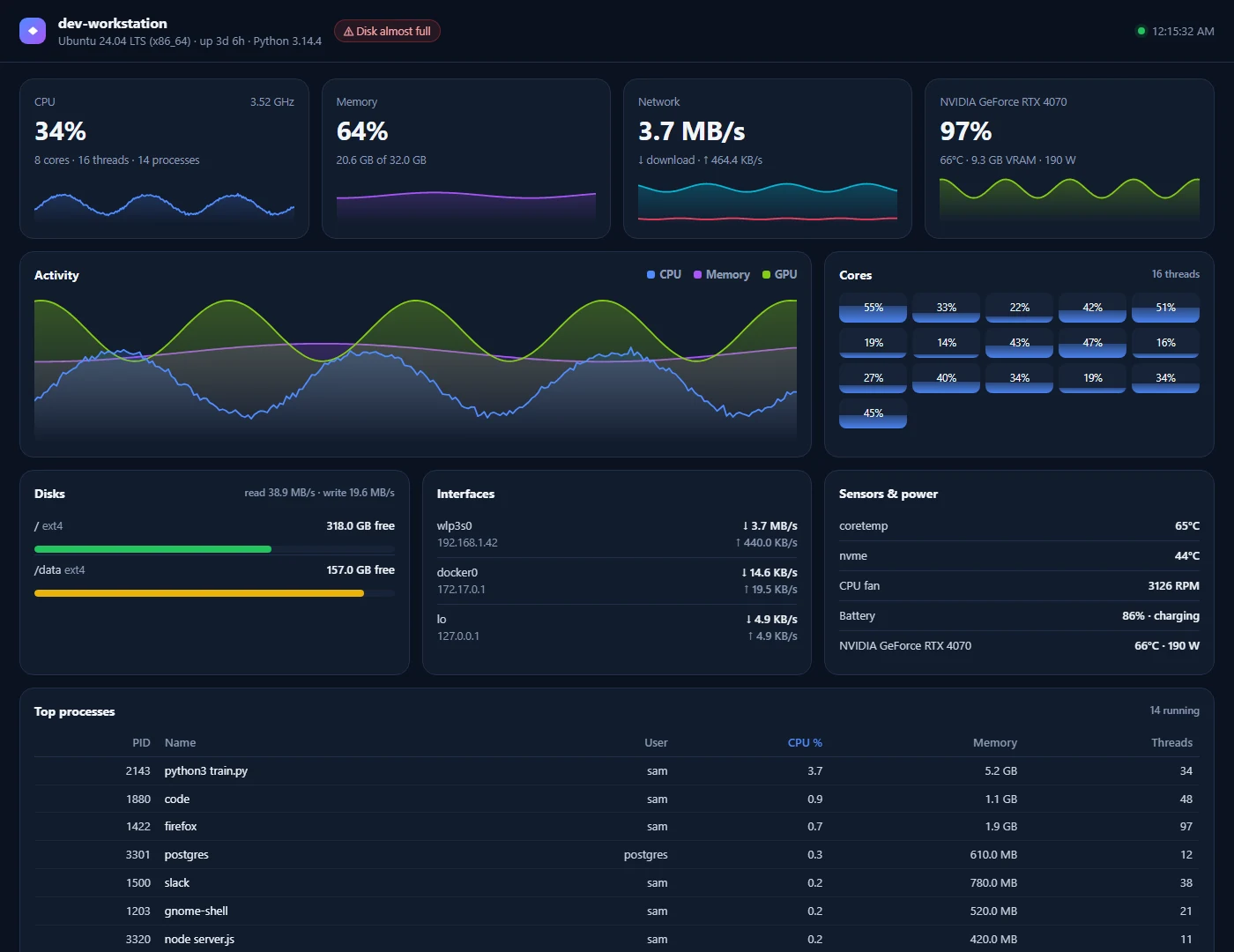This screenshot has height=952, width=1234.
Task: Click the coretemp sensor row
Action: tap(1019, 526)
